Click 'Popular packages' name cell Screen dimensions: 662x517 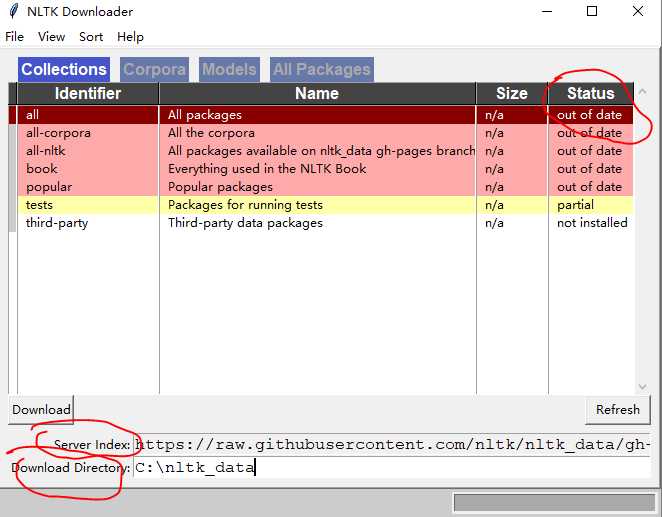(317, 187)
